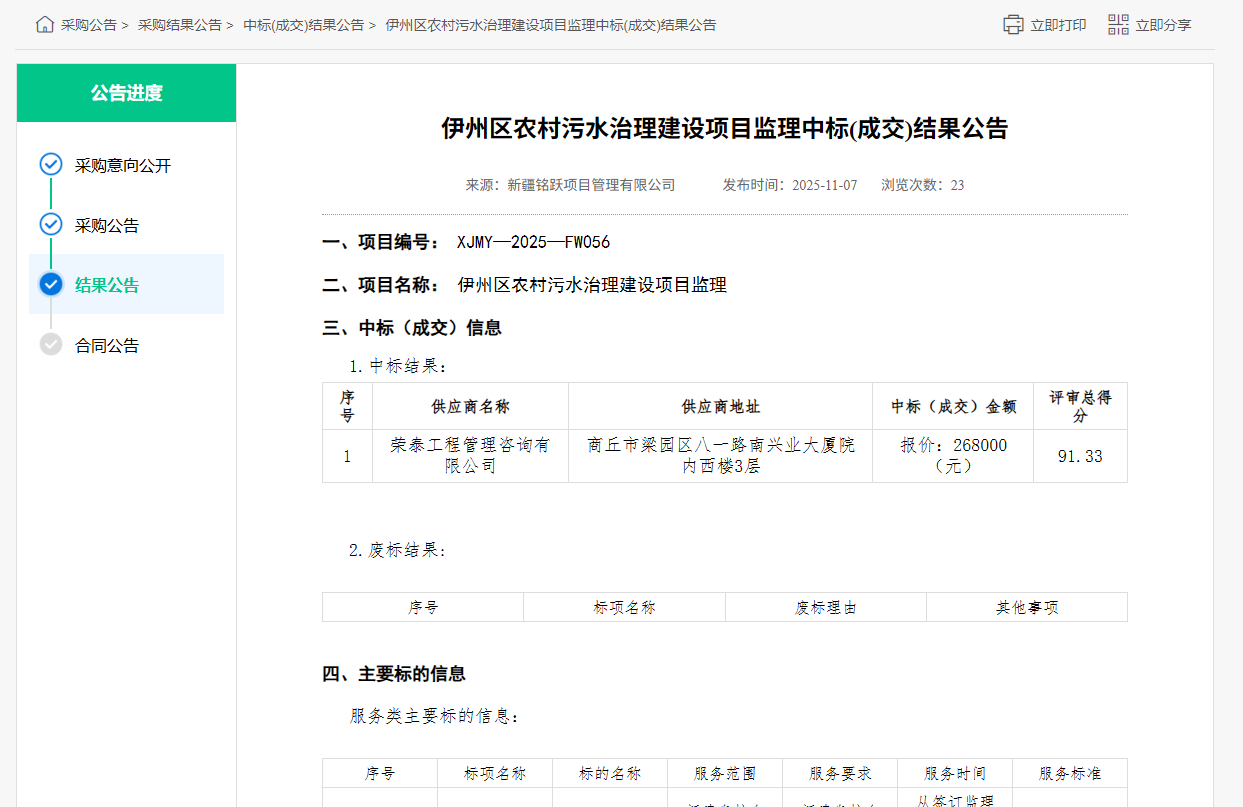The width and height of the screenshot is (1243, 807).
Task: Click the project number XJMY—2025—FW056
Action: coord(533,242)
